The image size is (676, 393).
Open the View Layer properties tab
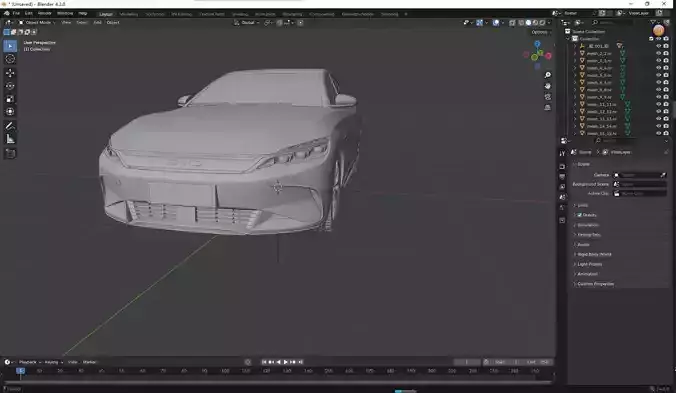(562, 187)
